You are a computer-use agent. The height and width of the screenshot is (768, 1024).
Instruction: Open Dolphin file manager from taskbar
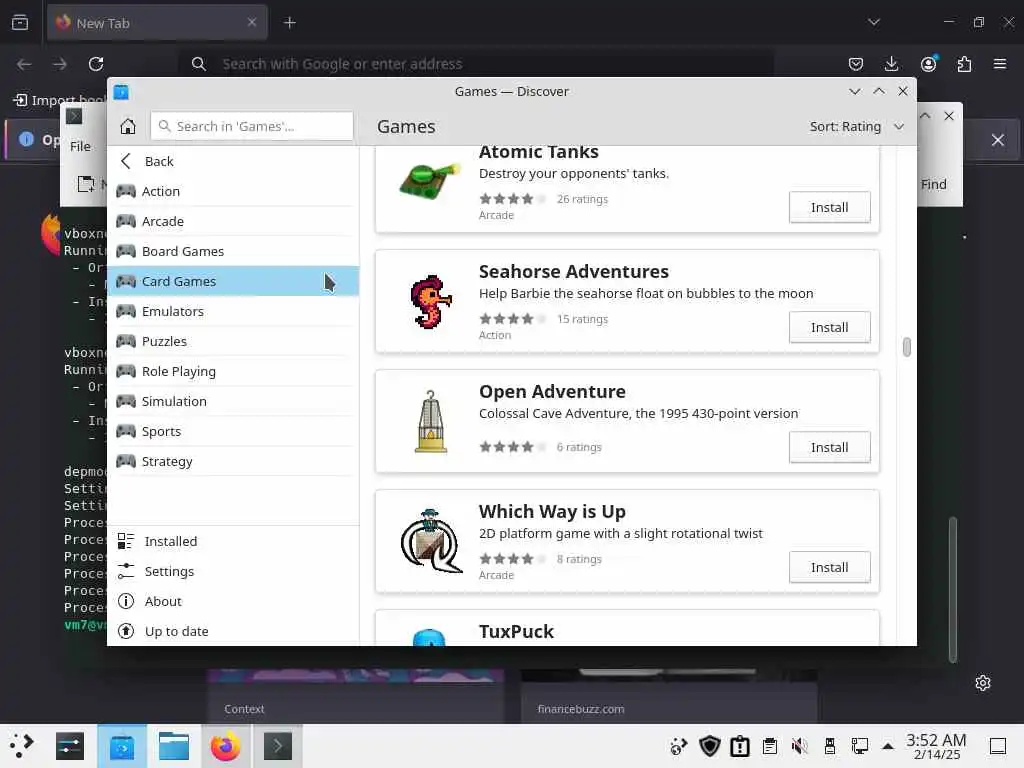[x=174, y=746]
